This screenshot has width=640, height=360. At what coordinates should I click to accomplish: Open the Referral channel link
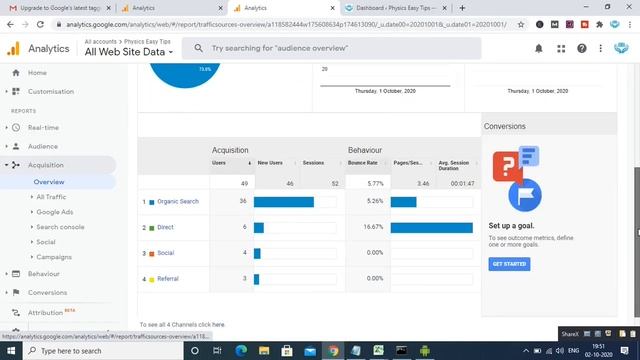click(168, 279)
